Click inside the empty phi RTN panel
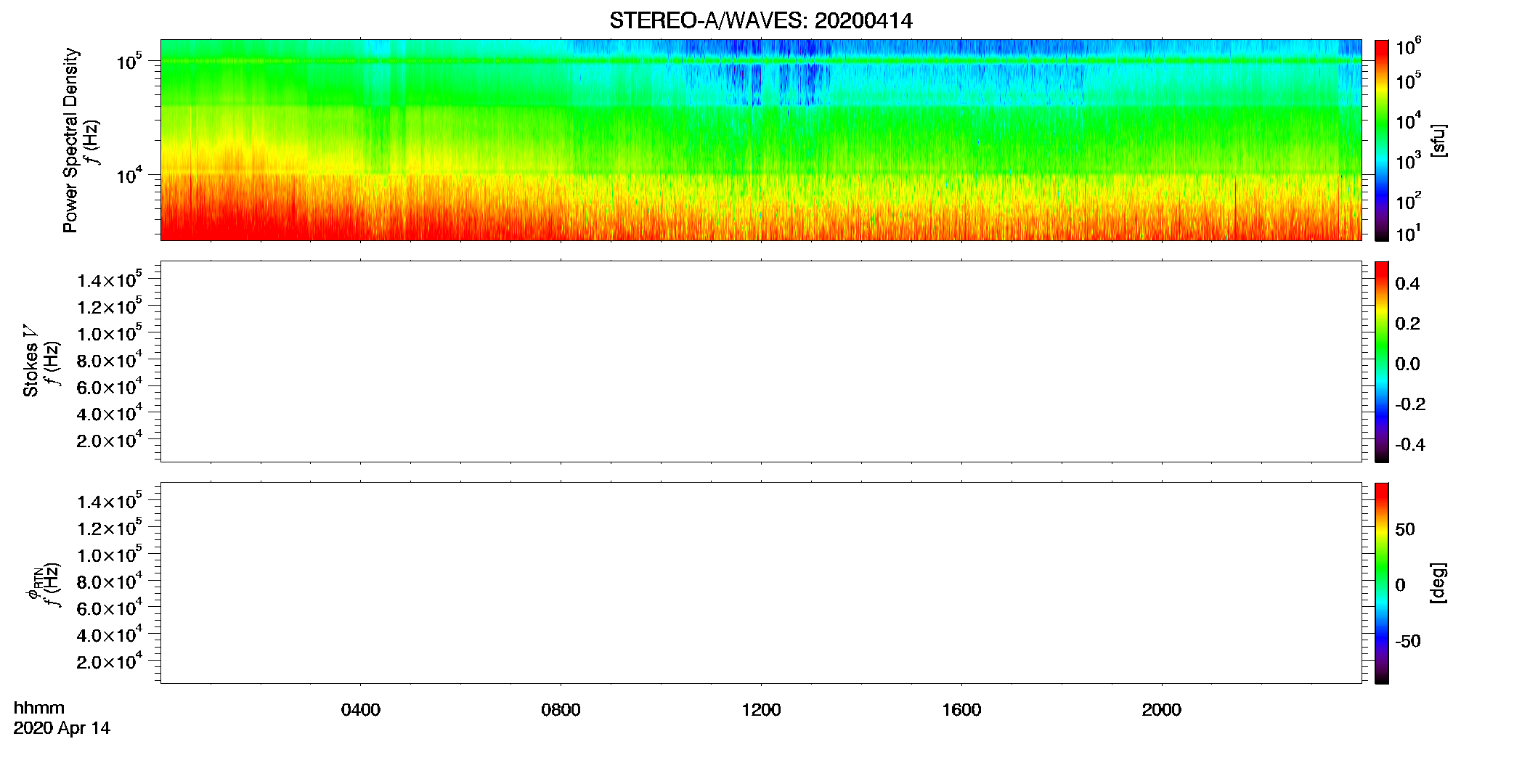This screenshot has height=784, width=1522. [760, 583]
